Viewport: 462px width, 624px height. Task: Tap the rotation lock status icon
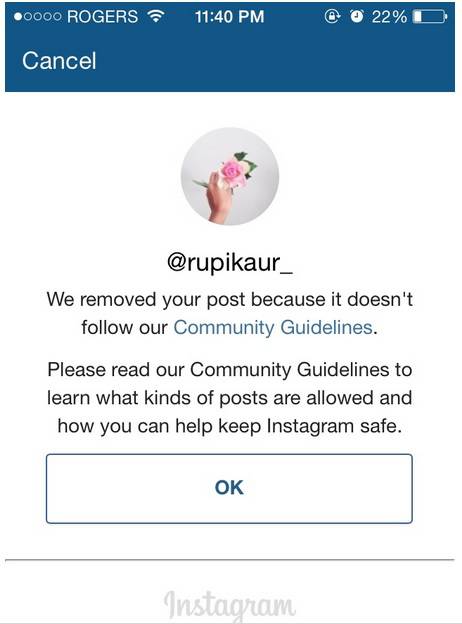(x=333, y=16)
